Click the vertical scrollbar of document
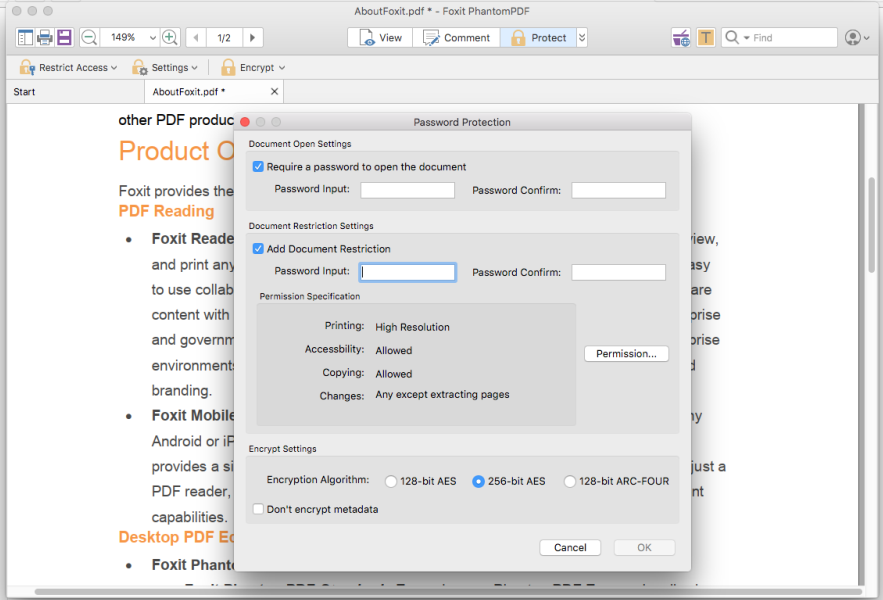This screenshot has height=600, width=883. [871, 225]
